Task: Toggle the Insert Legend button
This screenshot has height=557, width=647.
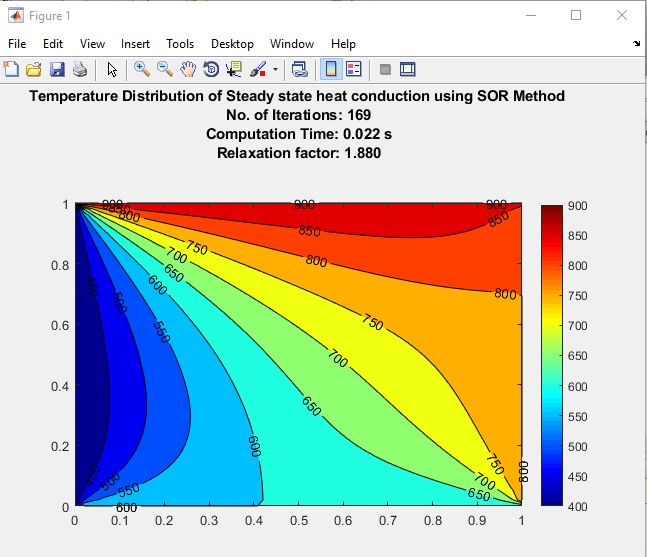Action: (353, 69)
